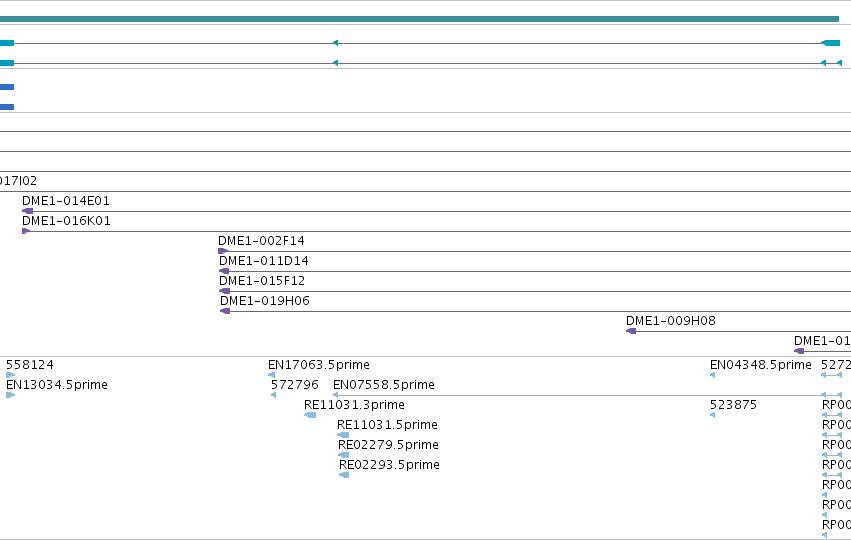
Task: Click the long teal gene bar at top
Action: [420, 19]
